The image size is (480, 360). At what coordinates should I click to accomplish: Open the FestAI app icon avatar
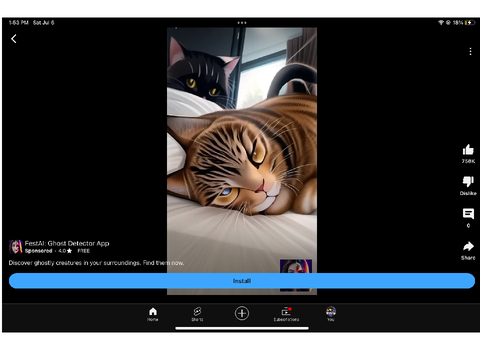[15, 247]
